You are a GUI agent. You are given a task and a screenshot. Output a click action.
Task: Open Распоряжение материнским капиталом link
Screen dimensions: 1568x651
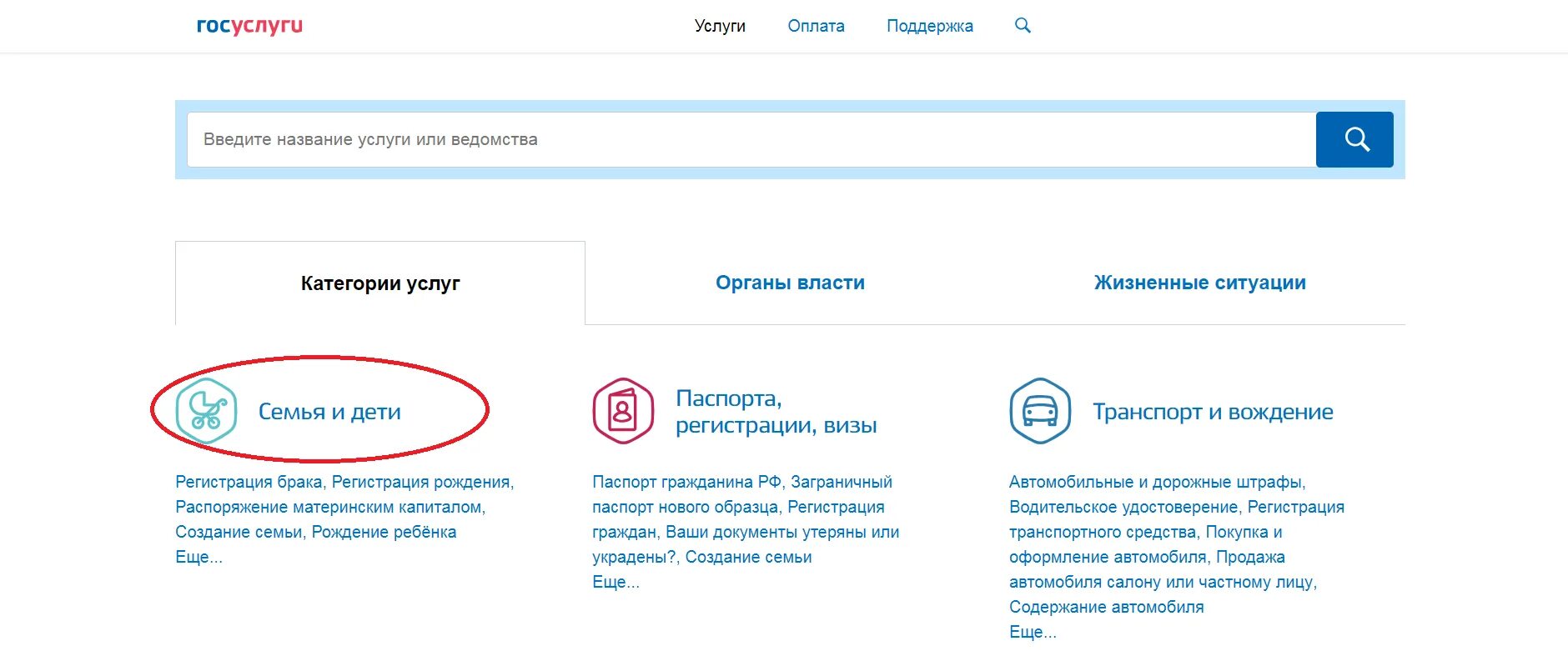click(329, 507)
